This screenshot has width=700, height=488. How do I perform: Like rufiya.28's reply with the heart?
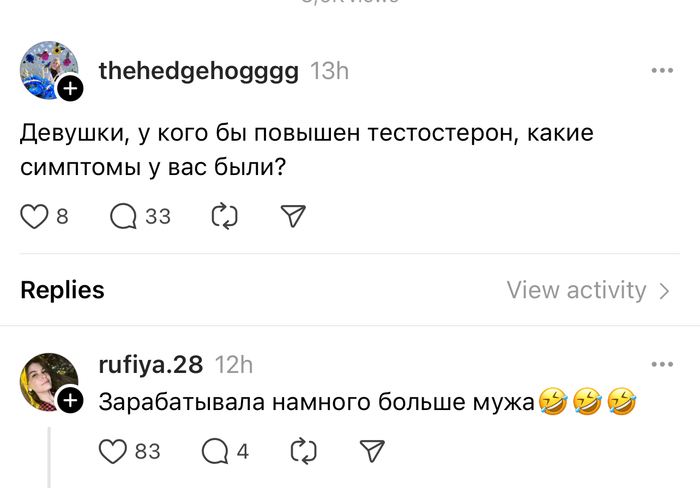[113, 451]
